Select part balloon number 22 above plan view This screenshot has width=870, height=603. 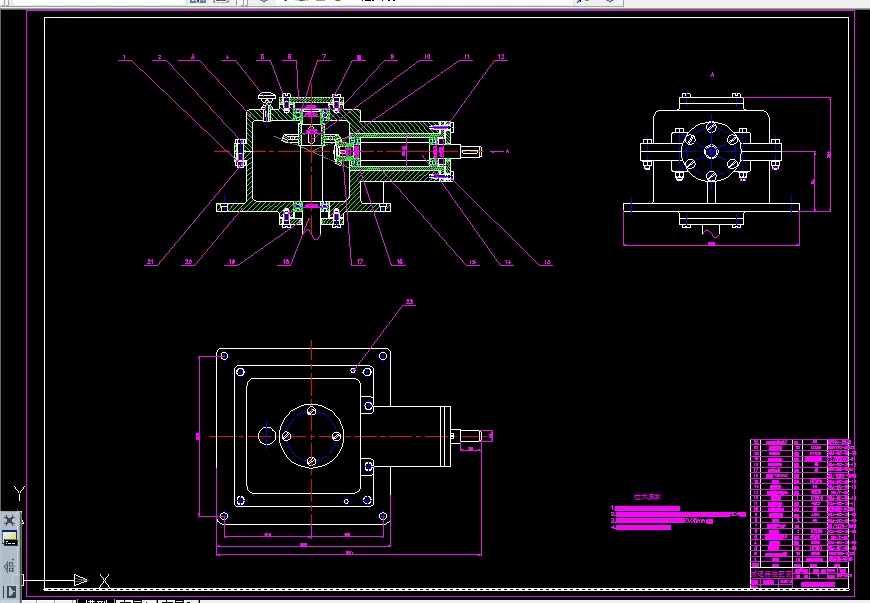point(409,302)
